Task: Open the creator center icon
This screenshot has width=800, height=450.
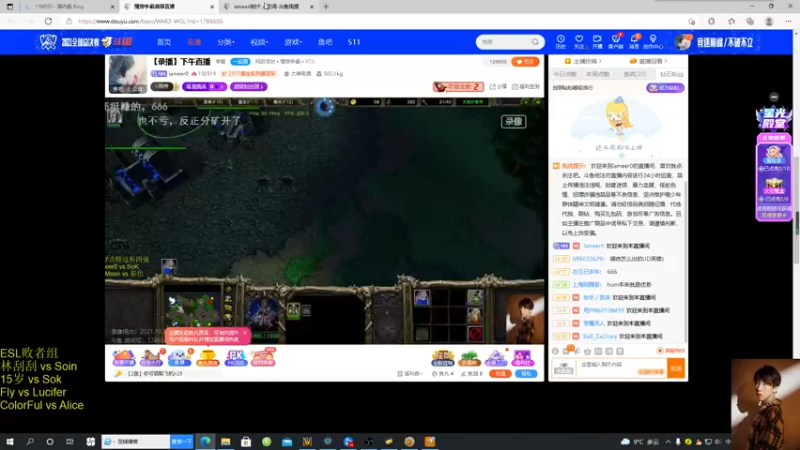Action: tap(653, 41)
